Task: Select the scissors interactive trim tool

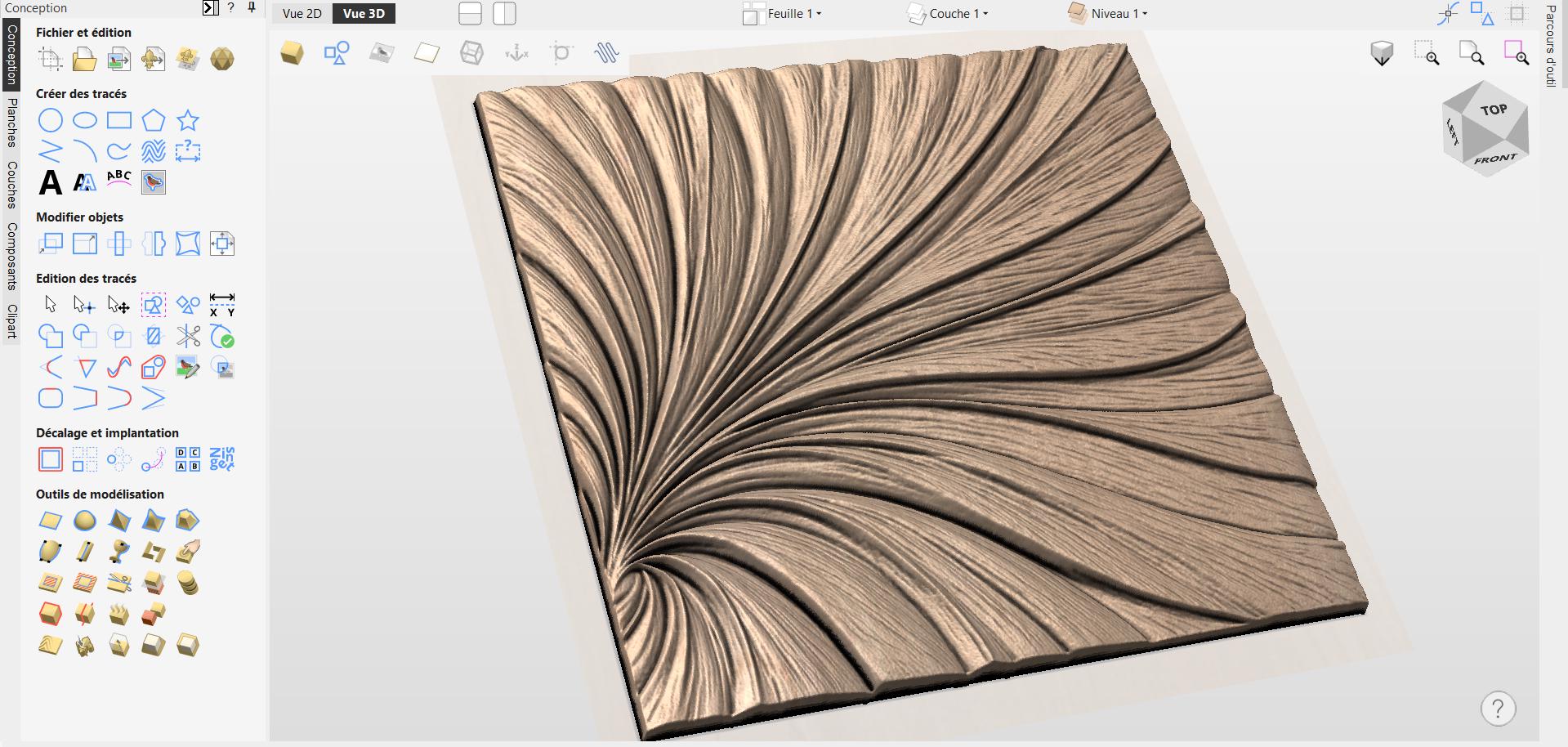Action: [x=188, y=336]
